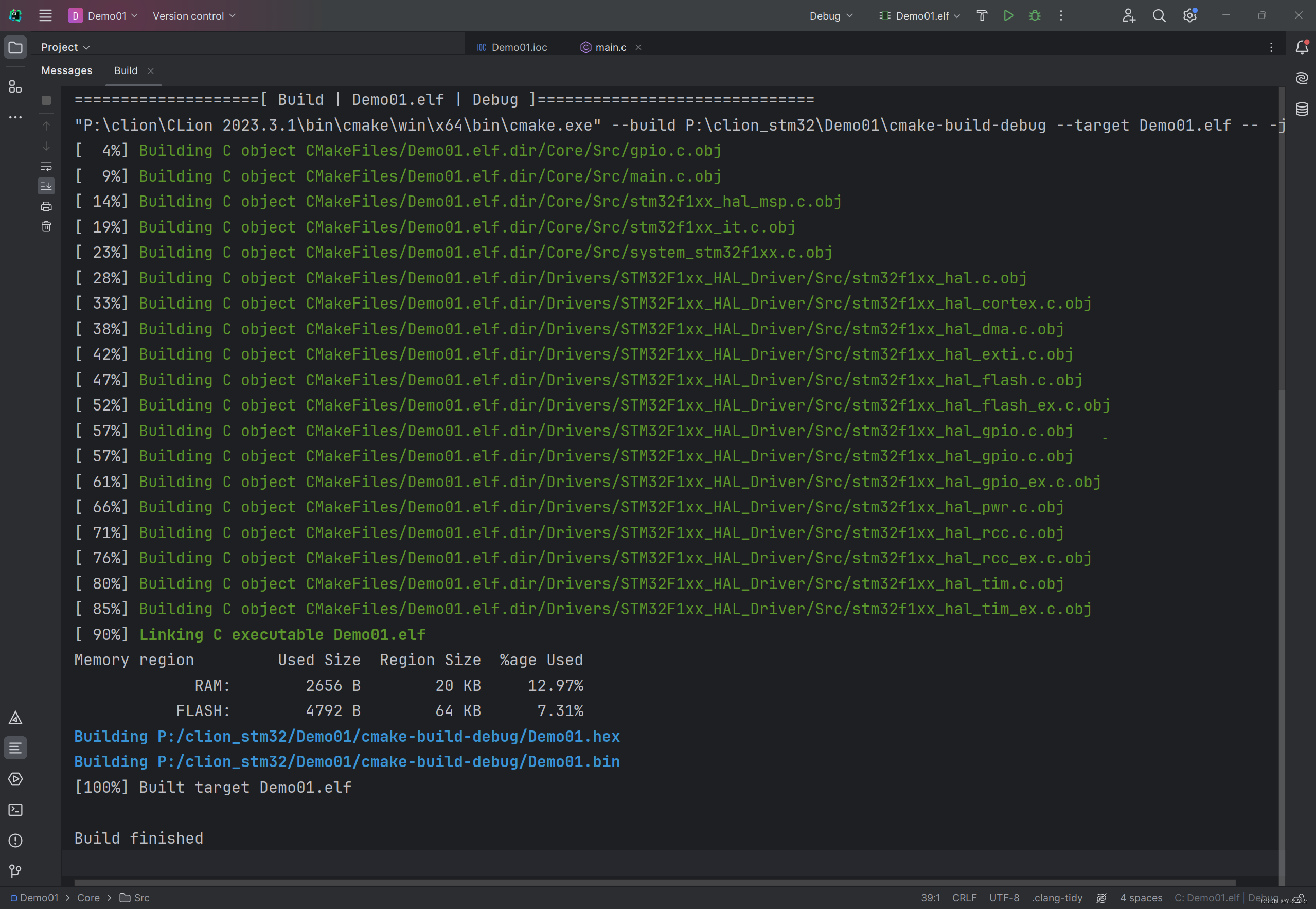This screenshot has height=909, width=1316.
Task: Open the Demo01.elf run configuration dropdown
Action: (920, 15)
